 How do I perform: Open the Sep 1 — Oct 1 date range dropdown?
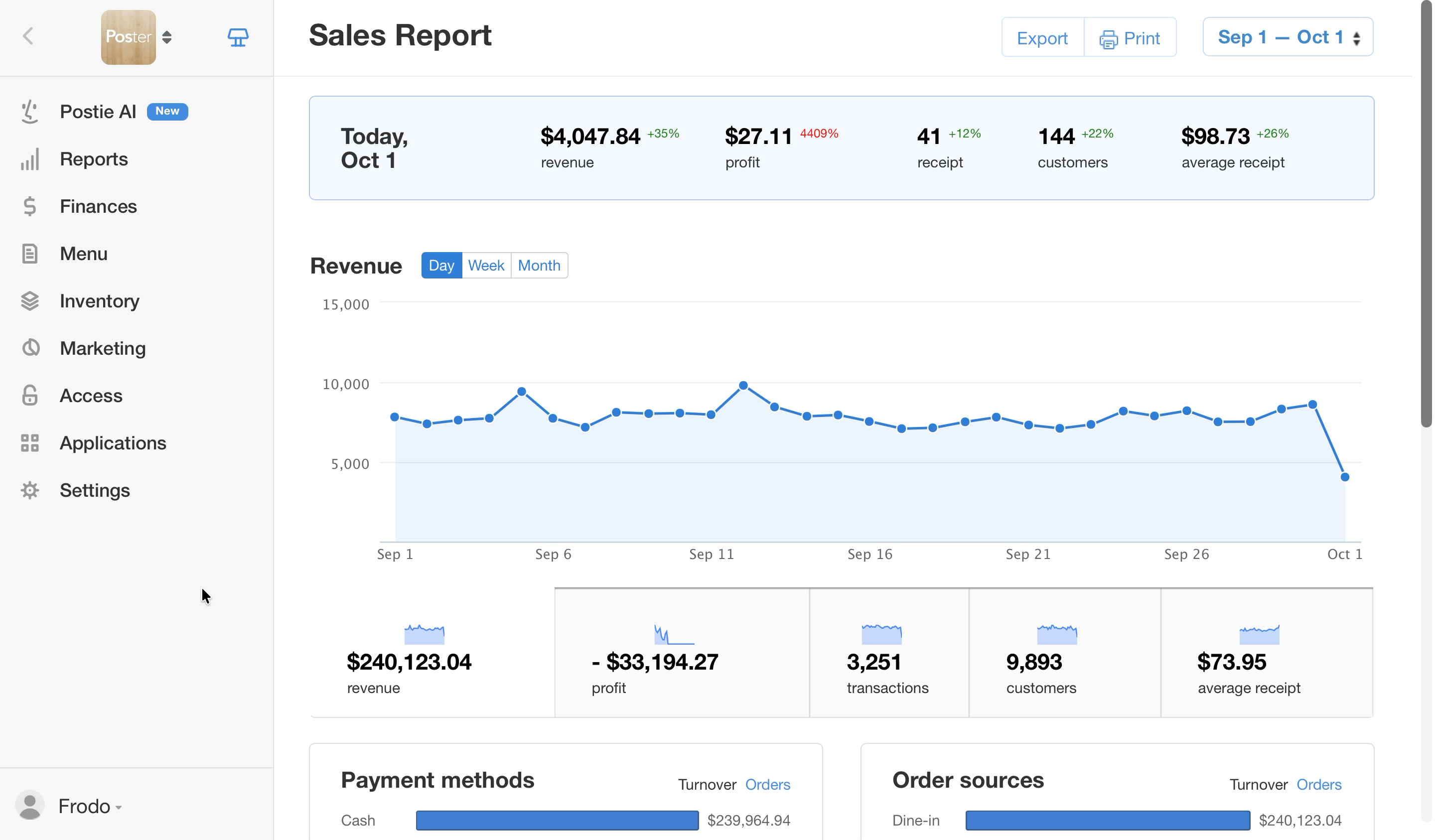(1288, 37)
